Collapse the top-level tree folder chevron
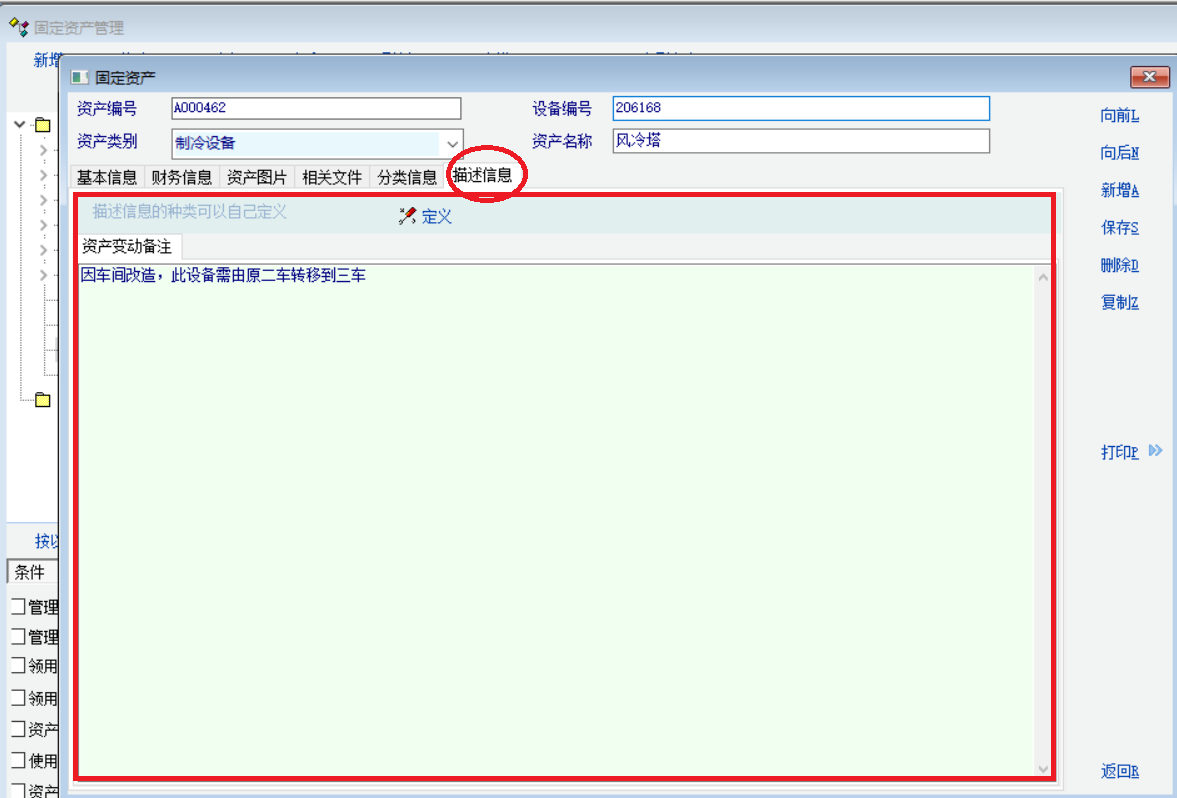The image size is (1177, 798). 20,125
